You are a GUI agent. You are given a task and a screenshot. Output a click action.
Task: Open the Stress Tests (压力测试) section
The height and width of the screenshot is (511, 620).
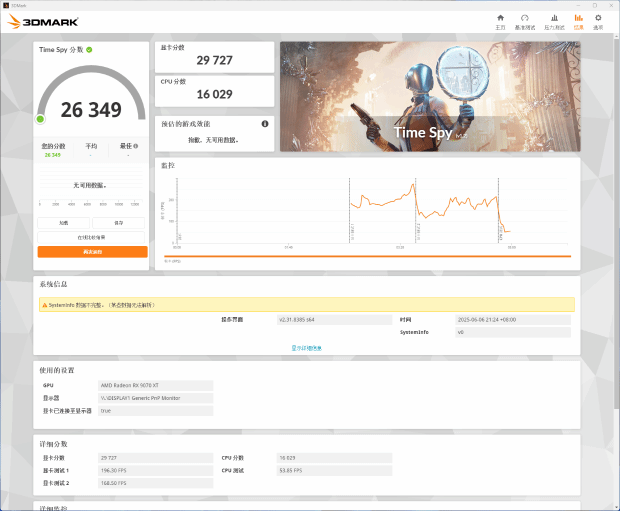554,22
